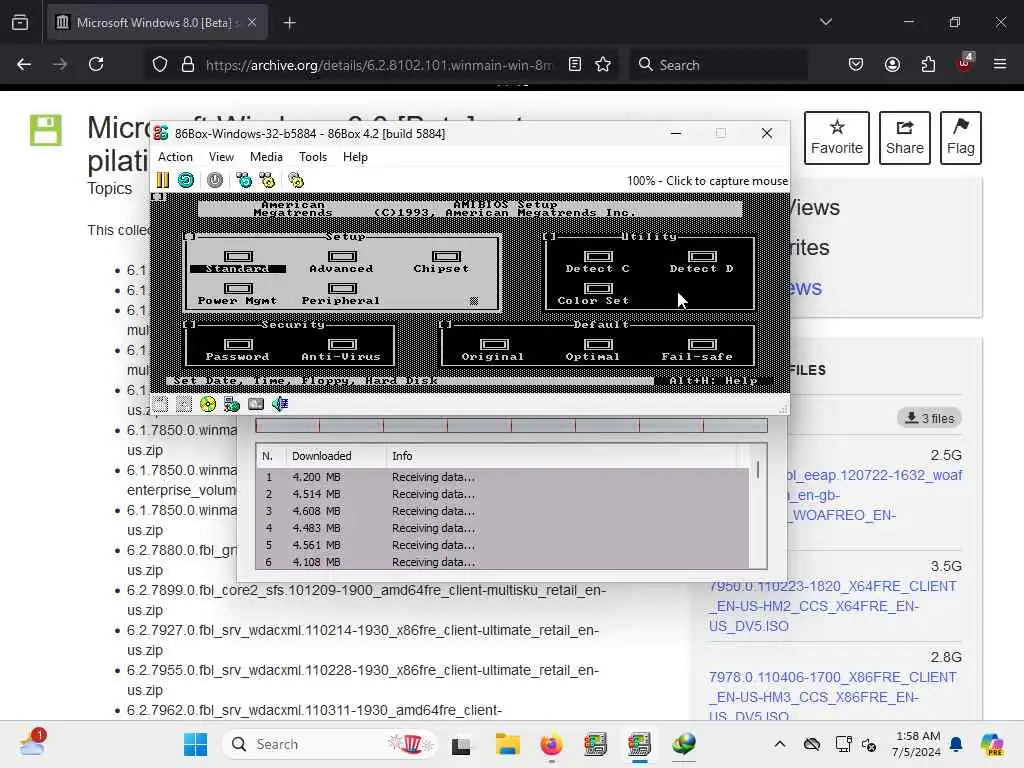Open the Windows Start menu
1024x768 pixels.
195,744
